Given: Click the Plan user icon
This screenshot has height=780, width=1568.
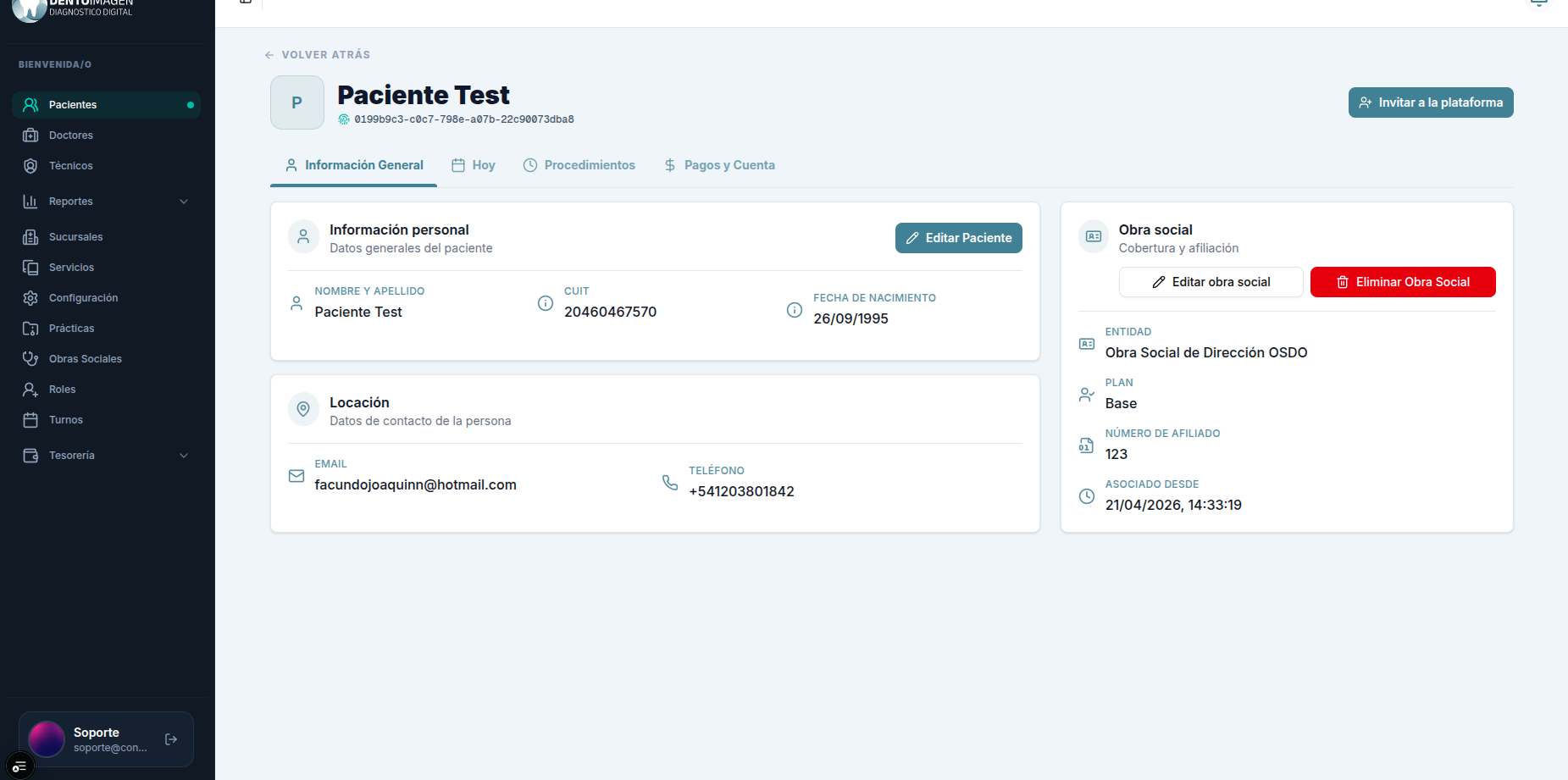Looking at the screenshot, I should click(x=1087, y=395).
